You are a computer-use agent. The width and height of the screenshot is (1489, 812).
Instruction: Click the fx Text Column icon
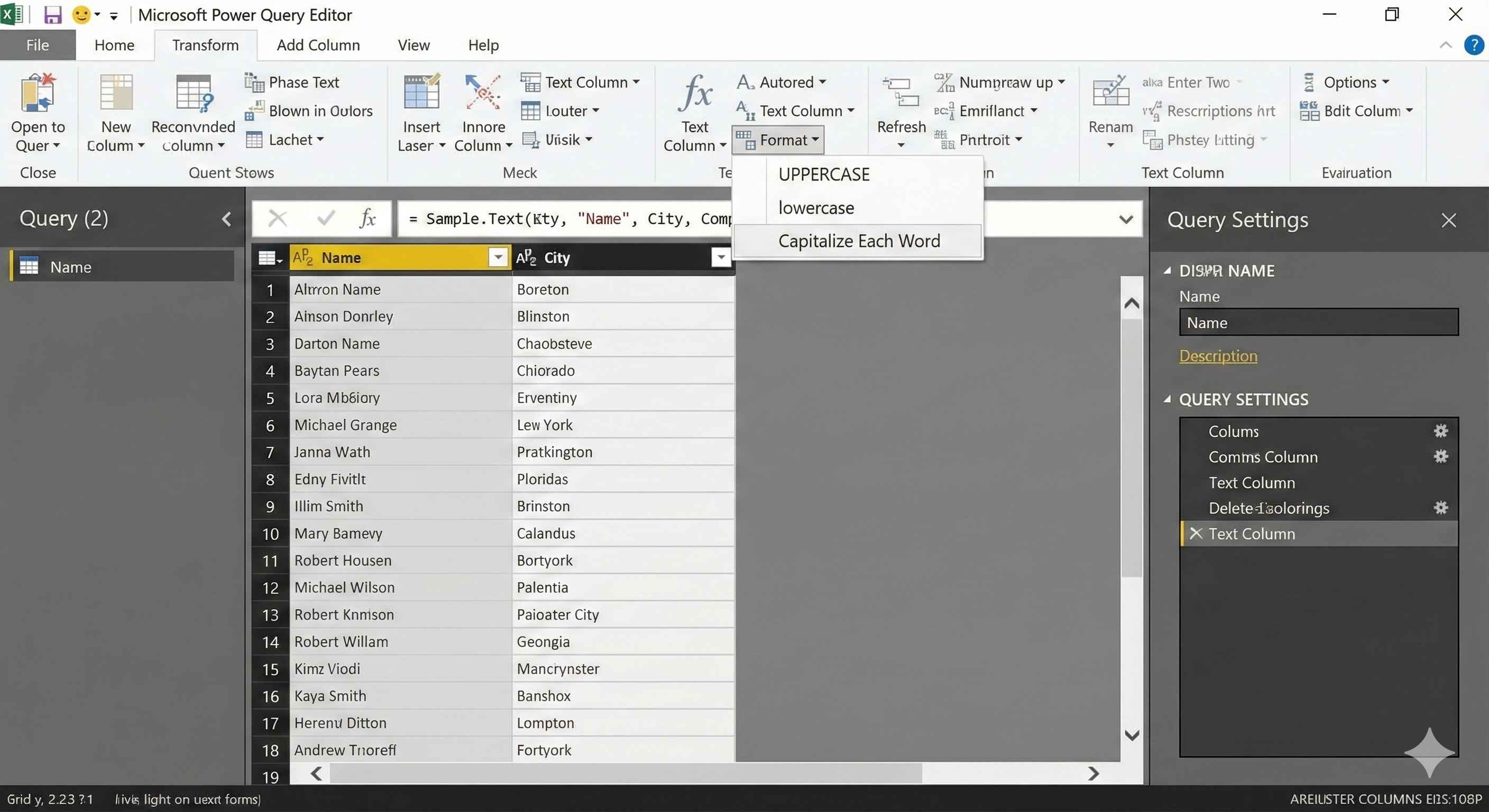(x=694, y=94)
